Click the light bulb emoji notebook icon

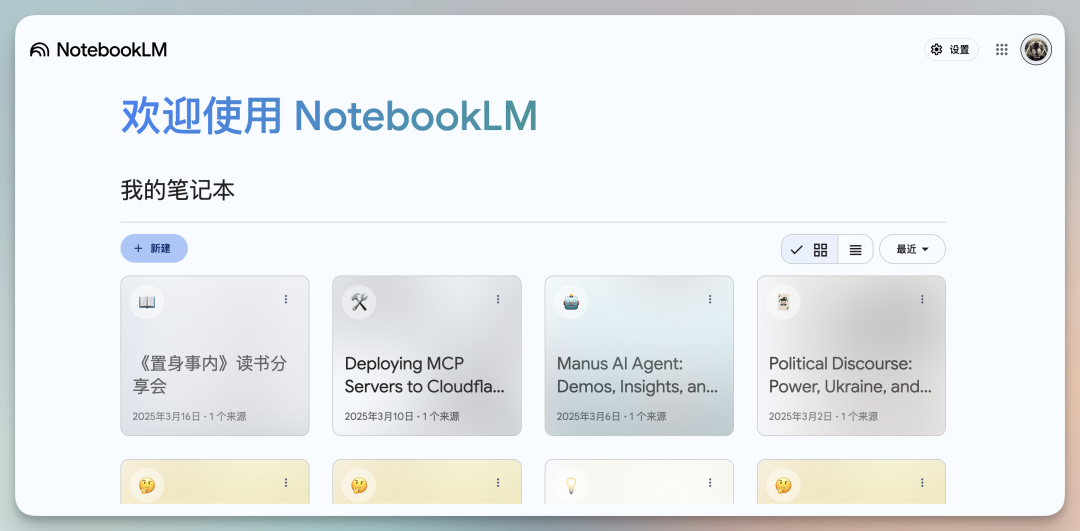click(571, 486)
